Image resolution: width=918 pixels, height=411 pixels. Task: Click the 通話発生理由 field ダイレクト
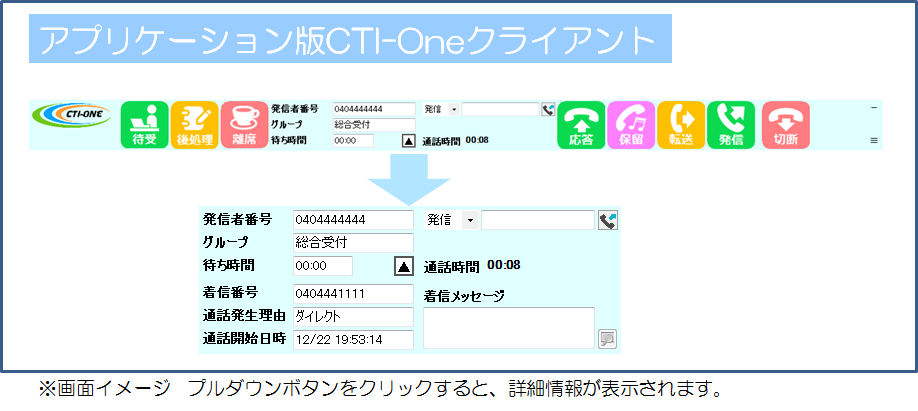pyautogui.click(x=353, y=317)
